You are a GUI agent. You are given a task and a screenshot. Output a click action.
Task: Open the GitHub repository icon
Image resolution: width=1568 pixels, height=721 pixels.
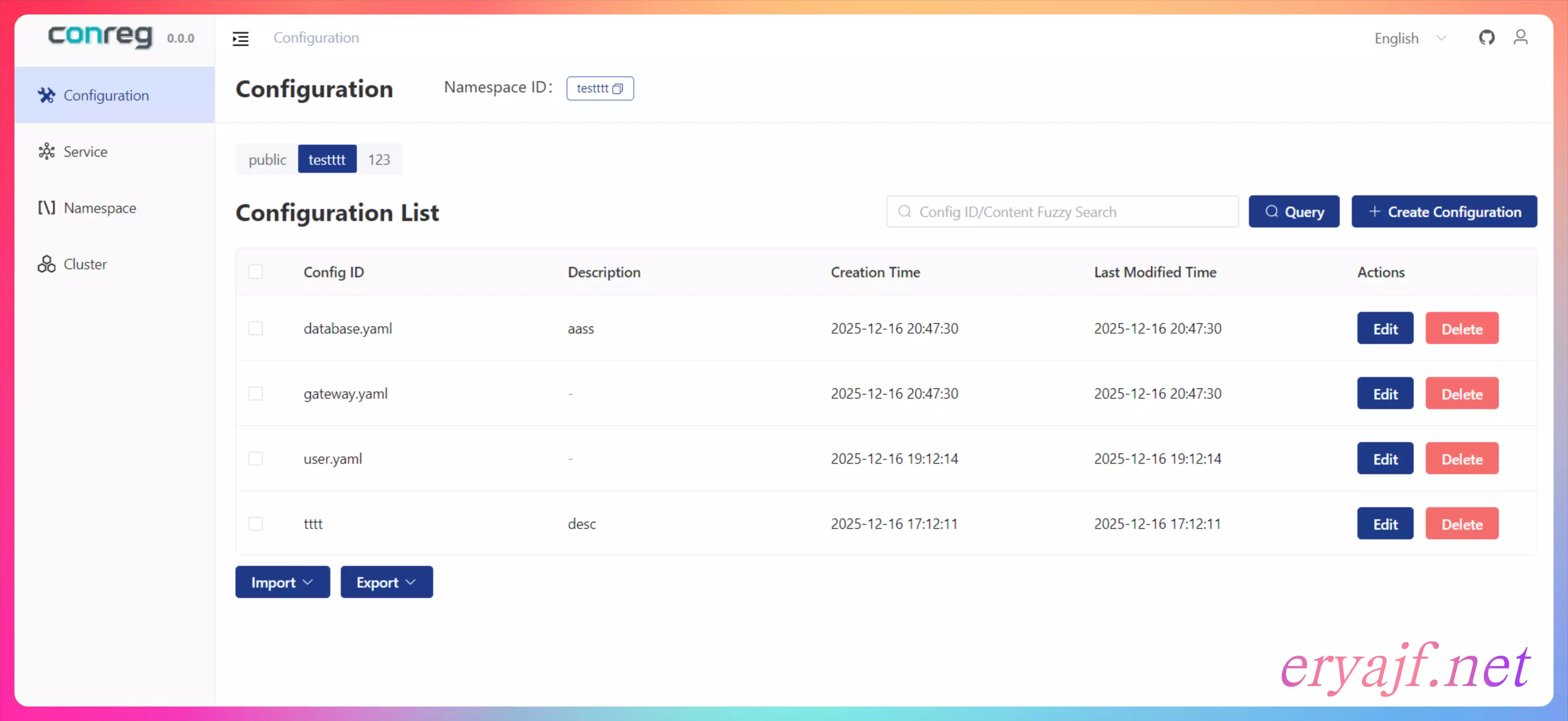point(1486,38)
